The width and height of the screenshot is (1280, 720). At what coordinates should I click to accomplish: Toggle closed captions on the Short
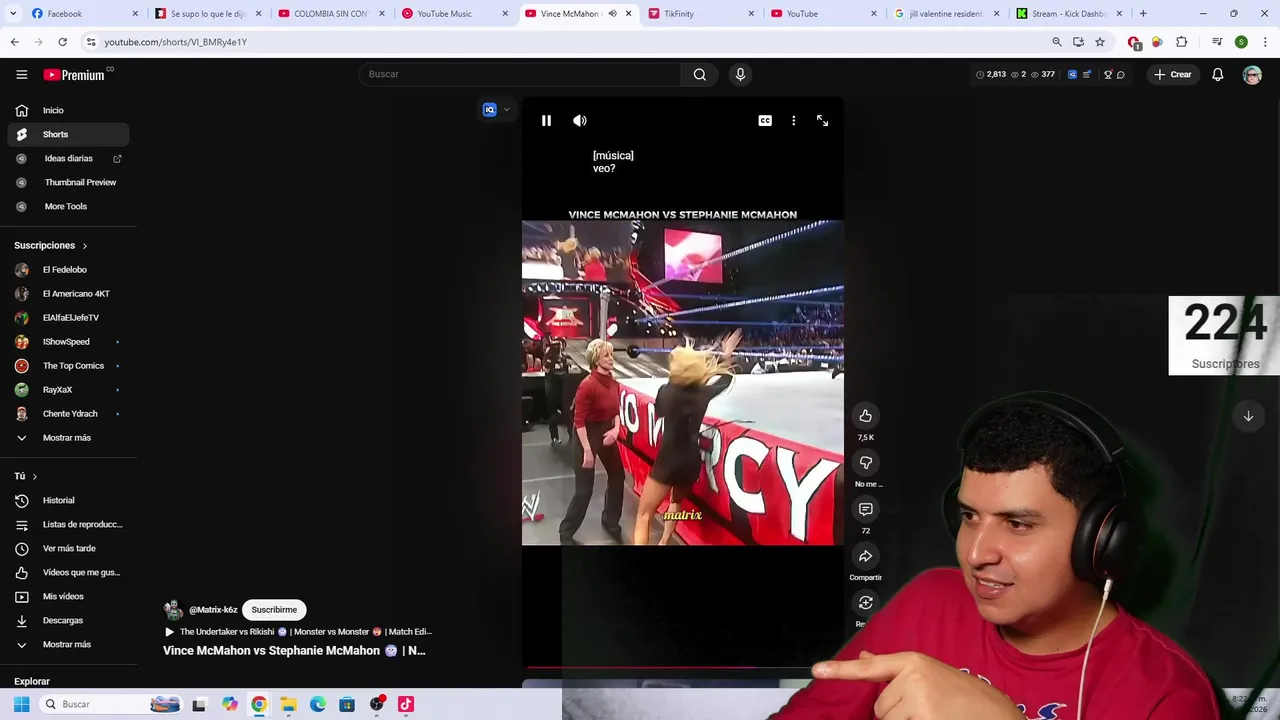coord(765,120)
